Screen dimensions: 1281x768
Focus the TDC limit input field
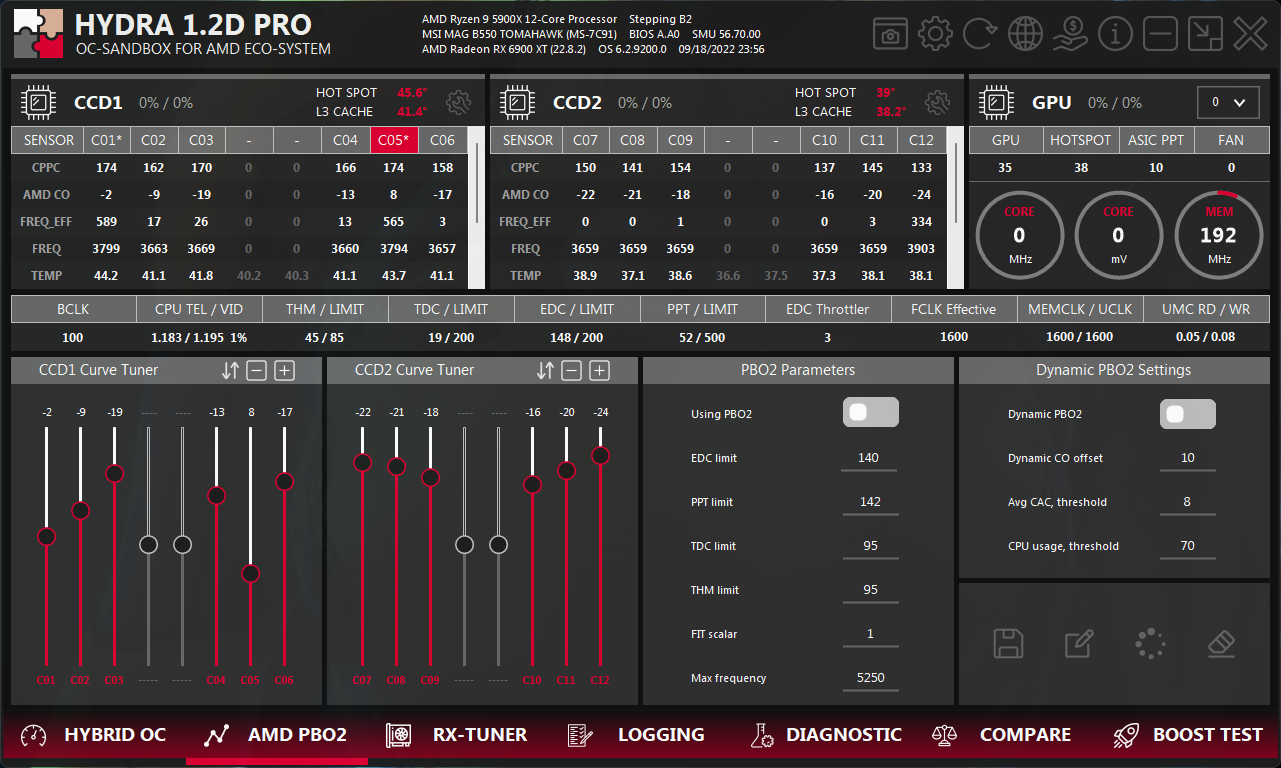click(x=869, y=547)
